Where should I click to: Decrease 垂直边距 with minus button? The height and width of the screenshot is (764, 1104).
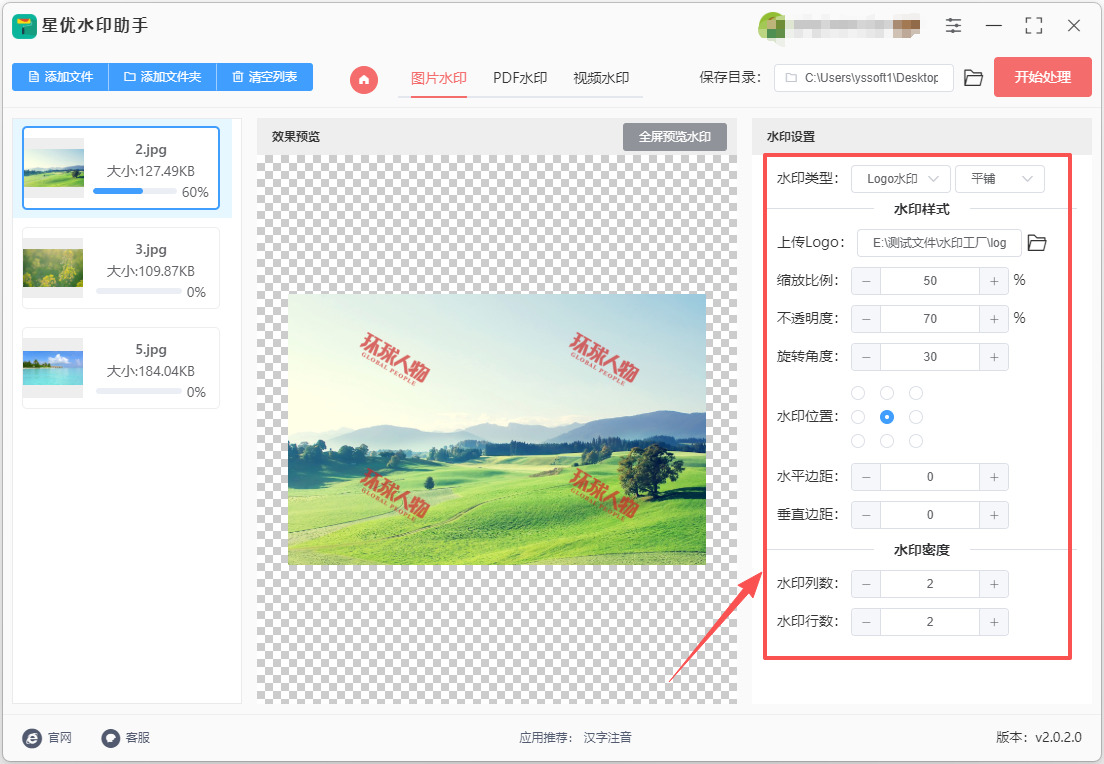866,515
